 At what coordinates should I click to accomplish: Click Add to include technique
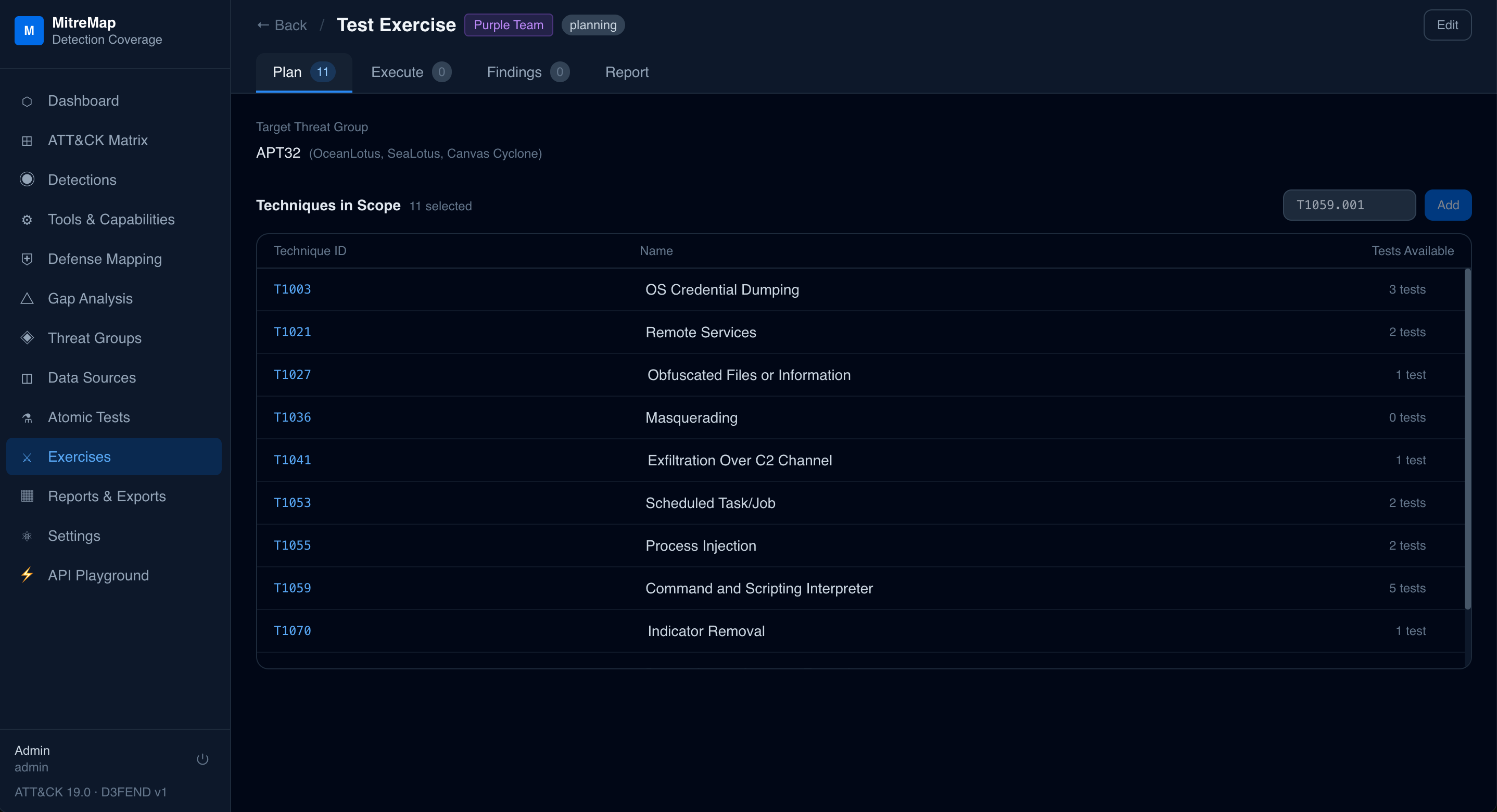(1448, 205)
